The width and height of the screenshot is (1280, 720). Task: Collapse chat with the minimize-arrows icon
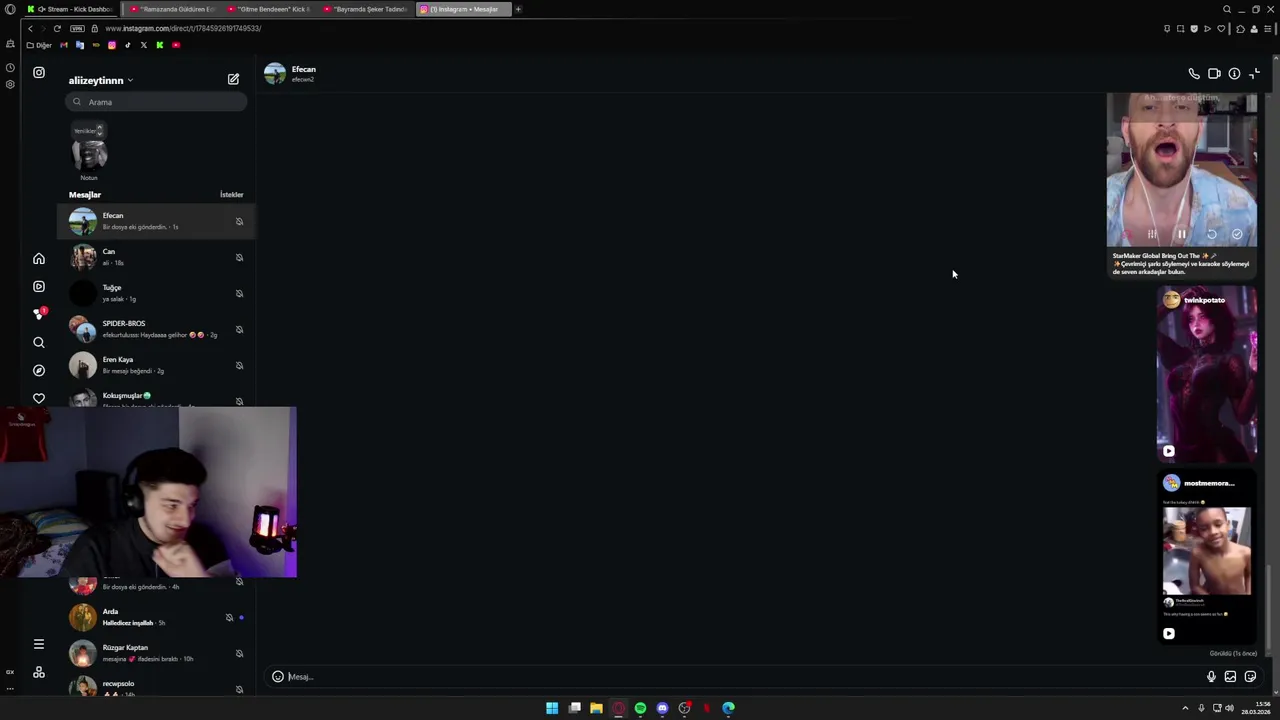(x=1254, y=74)
